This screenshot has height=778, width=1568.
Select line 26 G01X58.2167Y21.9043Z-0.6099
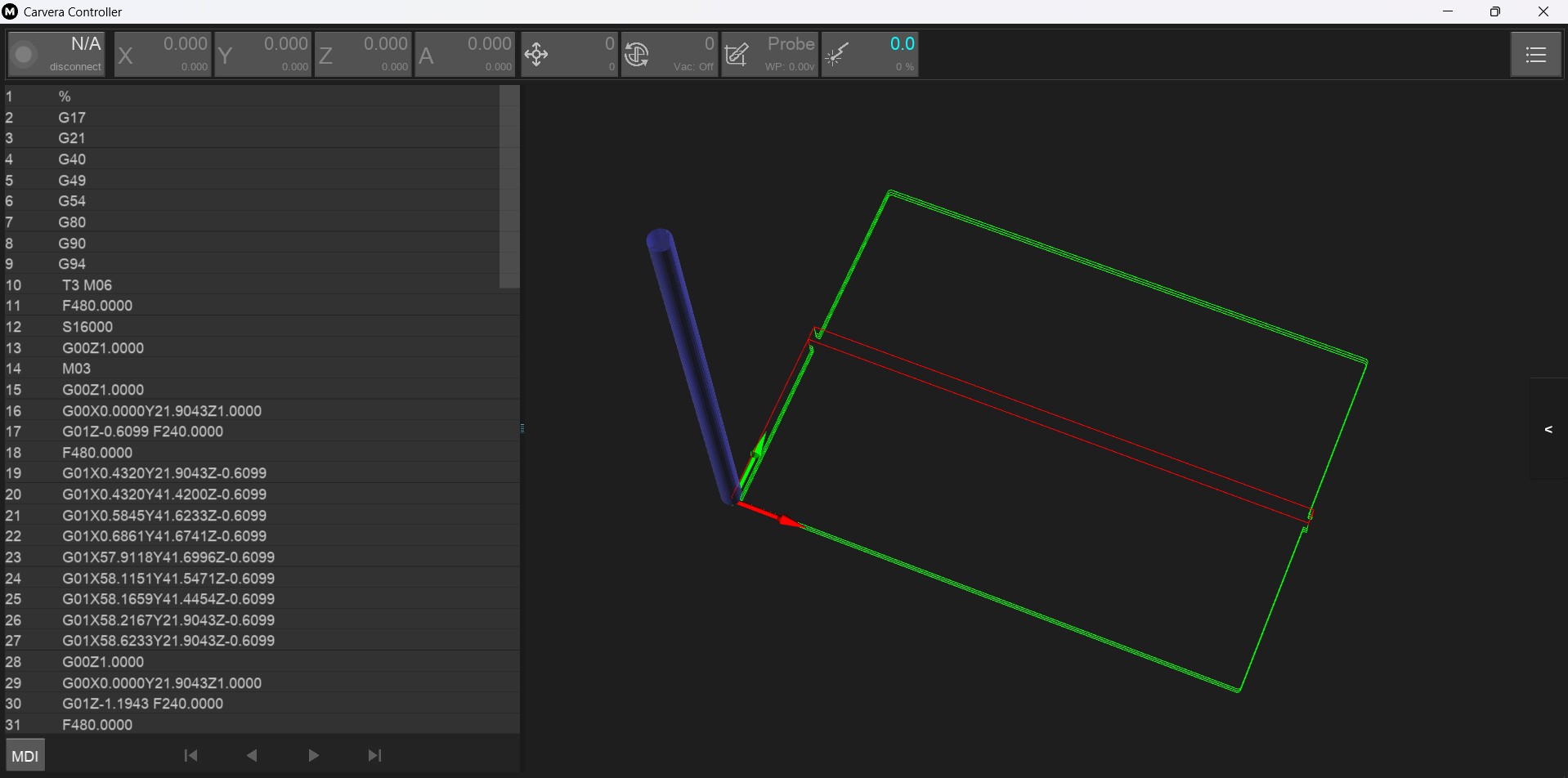pyautogui.click(x=262, y=620)
